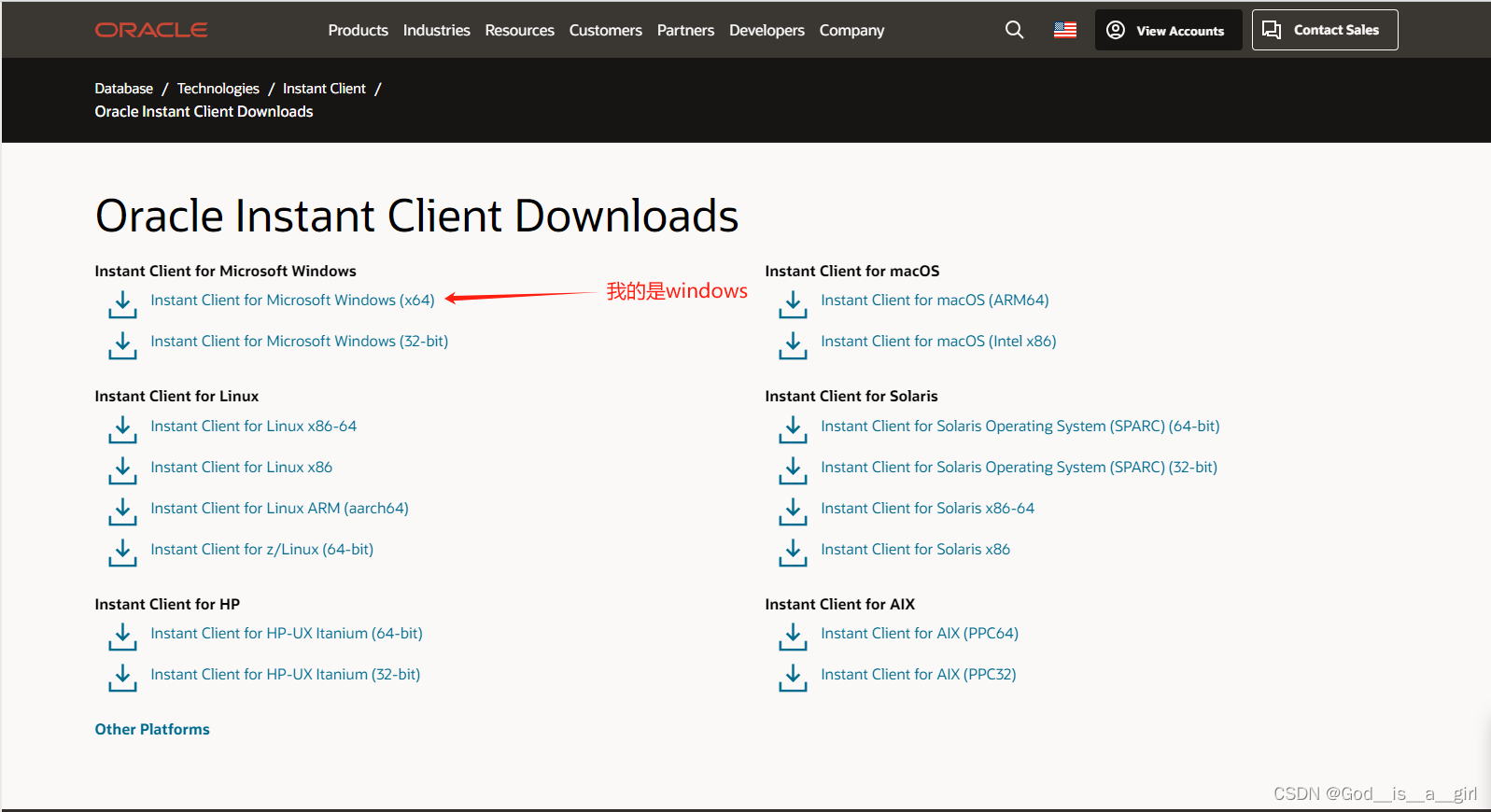Click the Oracle Instant Client Downloads breadcrumb text
This screenshot has height=812, width=1491.
[204, 112]
